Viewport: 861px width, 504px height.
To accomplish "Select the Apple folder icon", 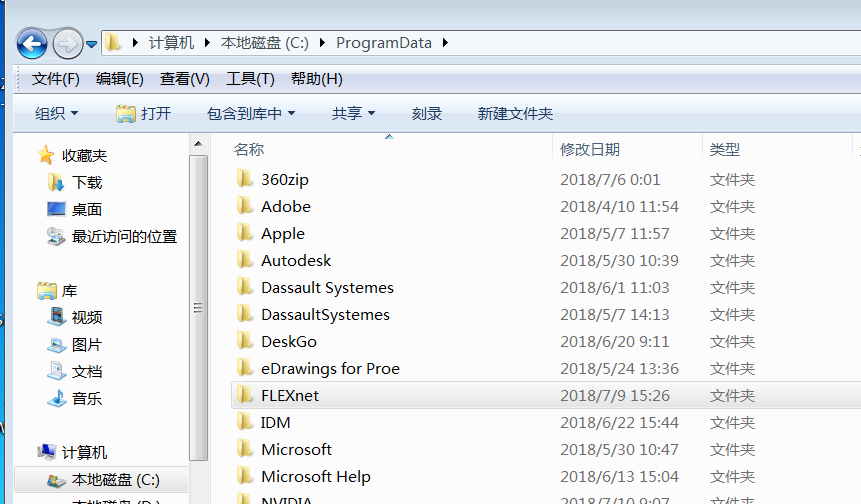I will (x=245, y=233).
